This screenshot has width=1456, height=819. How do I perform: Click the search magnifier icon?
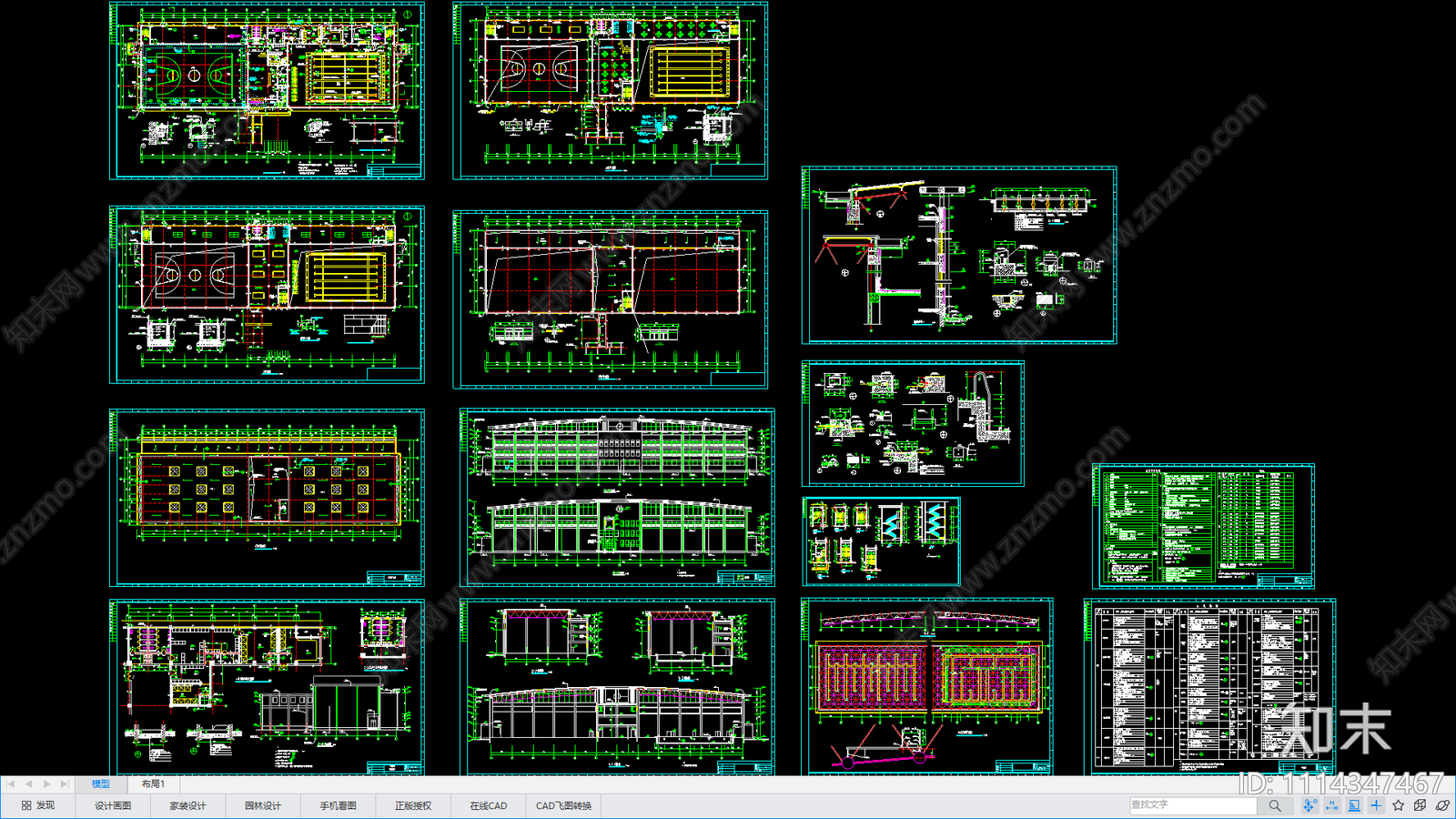(1275, 805)
